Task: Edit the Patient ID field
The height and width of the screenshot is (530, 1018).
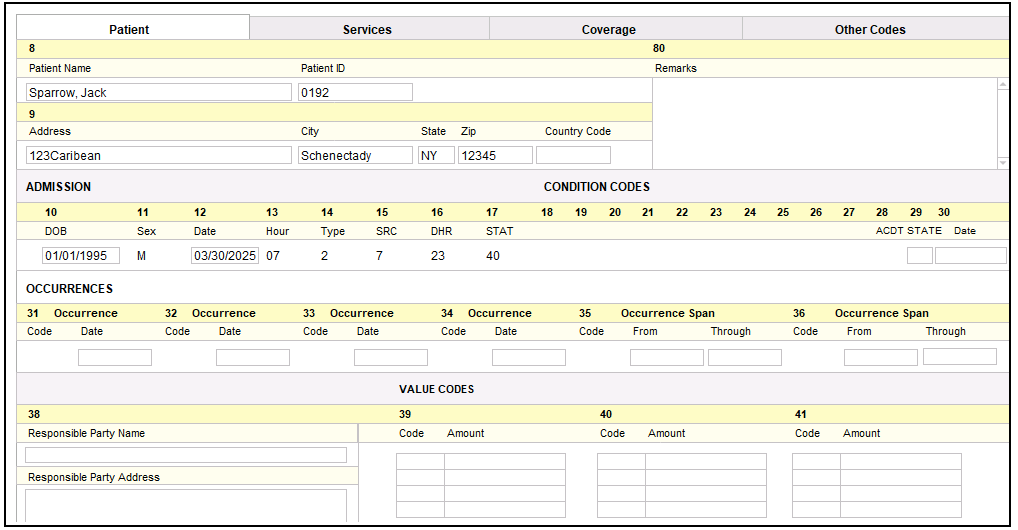Action: coord(355,92)
